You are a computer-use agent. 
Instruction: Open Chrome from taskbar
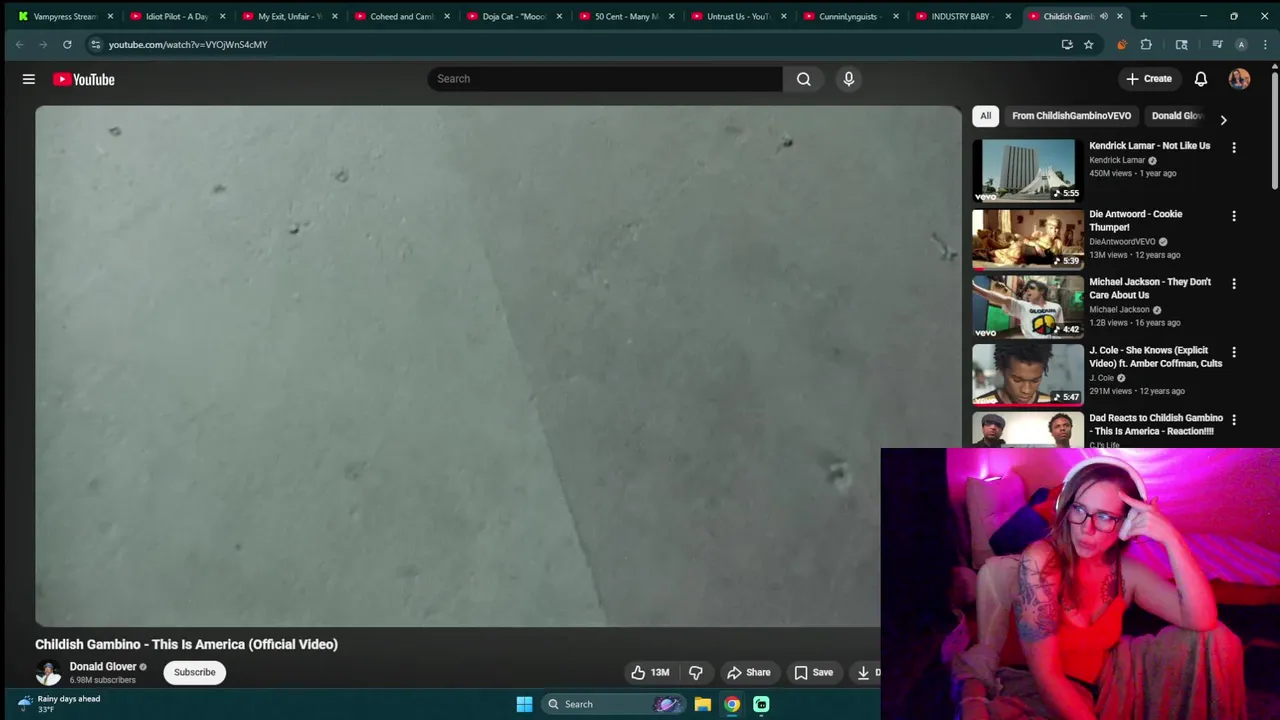(x=732, y=704)
